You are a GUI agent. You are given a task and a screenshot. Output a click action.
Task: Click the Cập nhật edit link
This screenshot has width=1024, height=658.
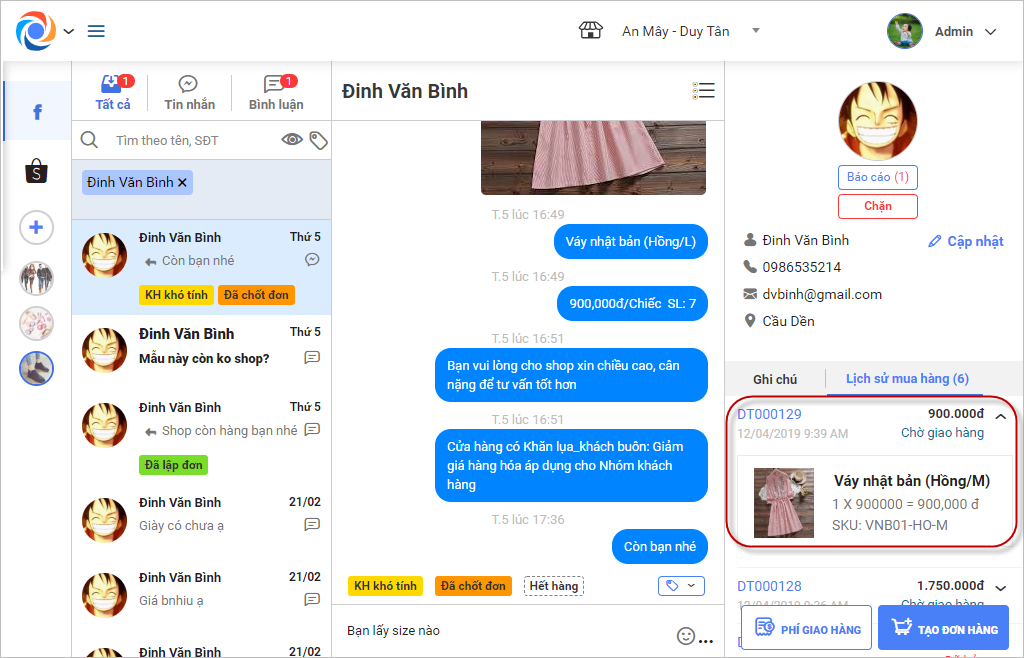pos(966,242)
